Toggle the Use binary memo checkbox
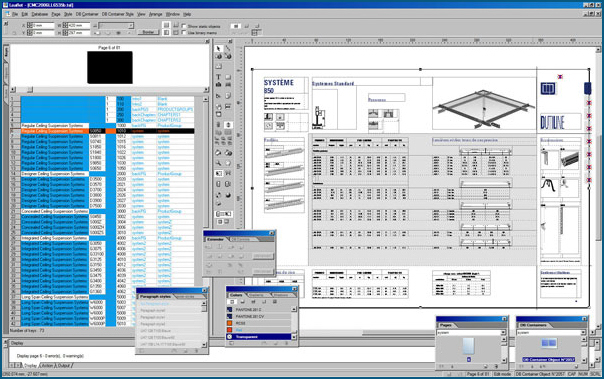This screenshot has width=604, height=379. [x=185, y=33]
